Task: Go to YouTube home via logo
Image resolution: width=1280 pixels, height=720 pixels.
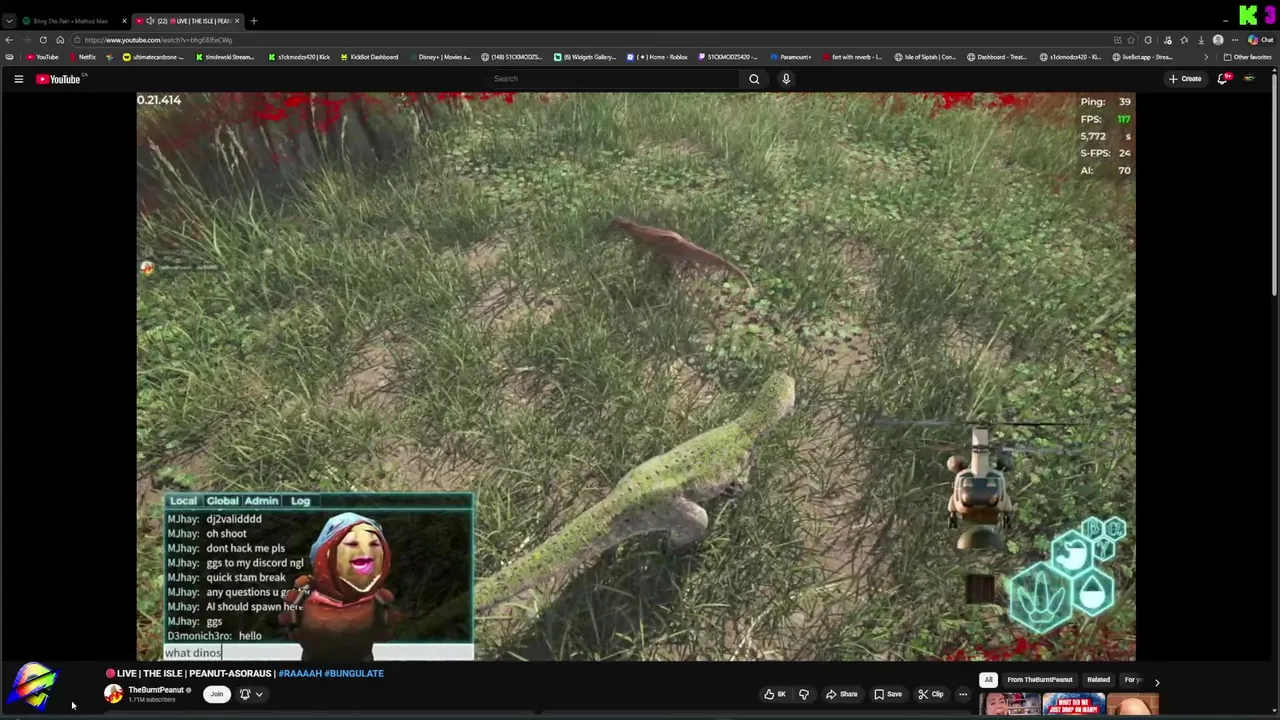Action: click(x=58, y=79)
